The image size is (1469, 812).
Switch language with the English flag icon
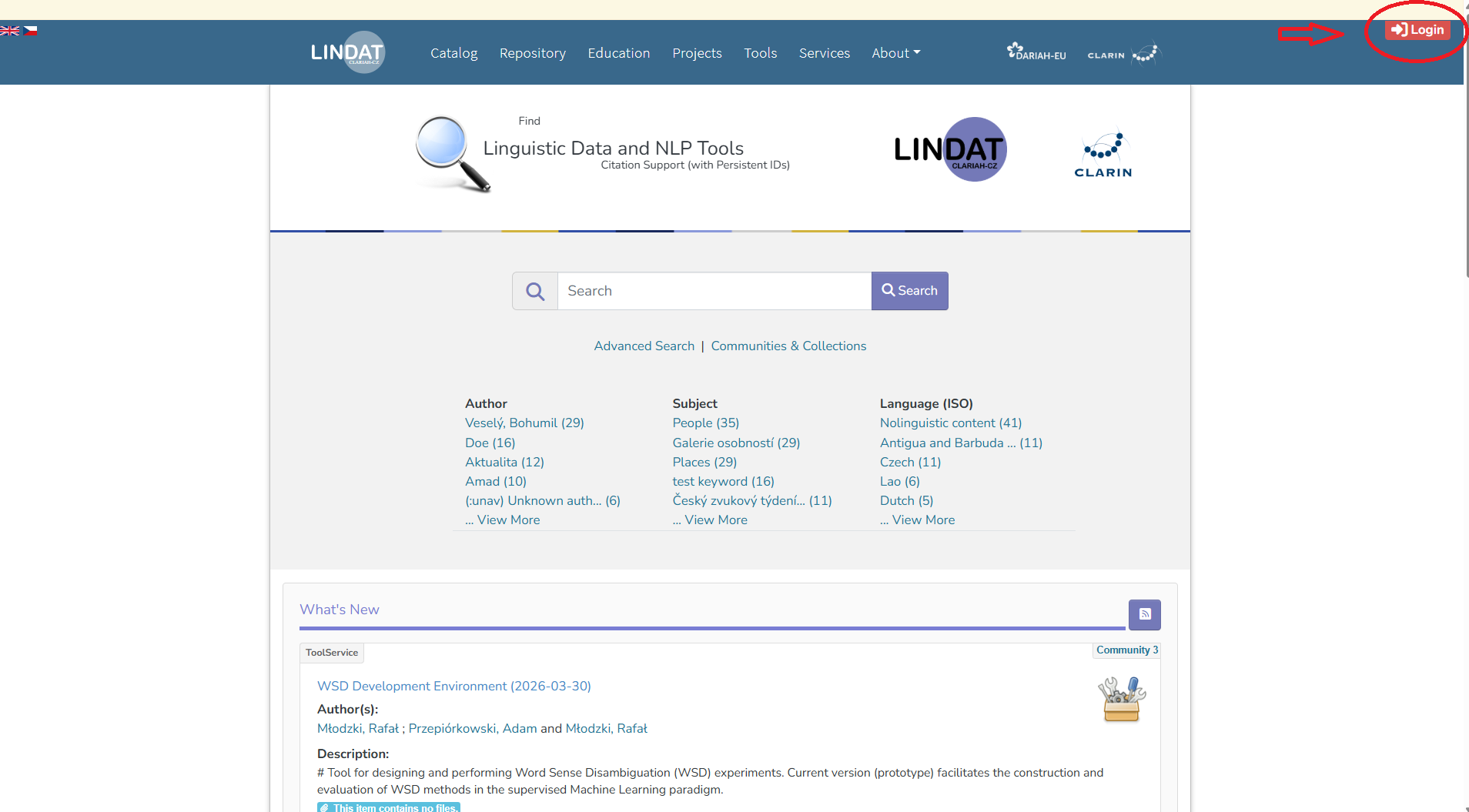(x=9, y=31)
